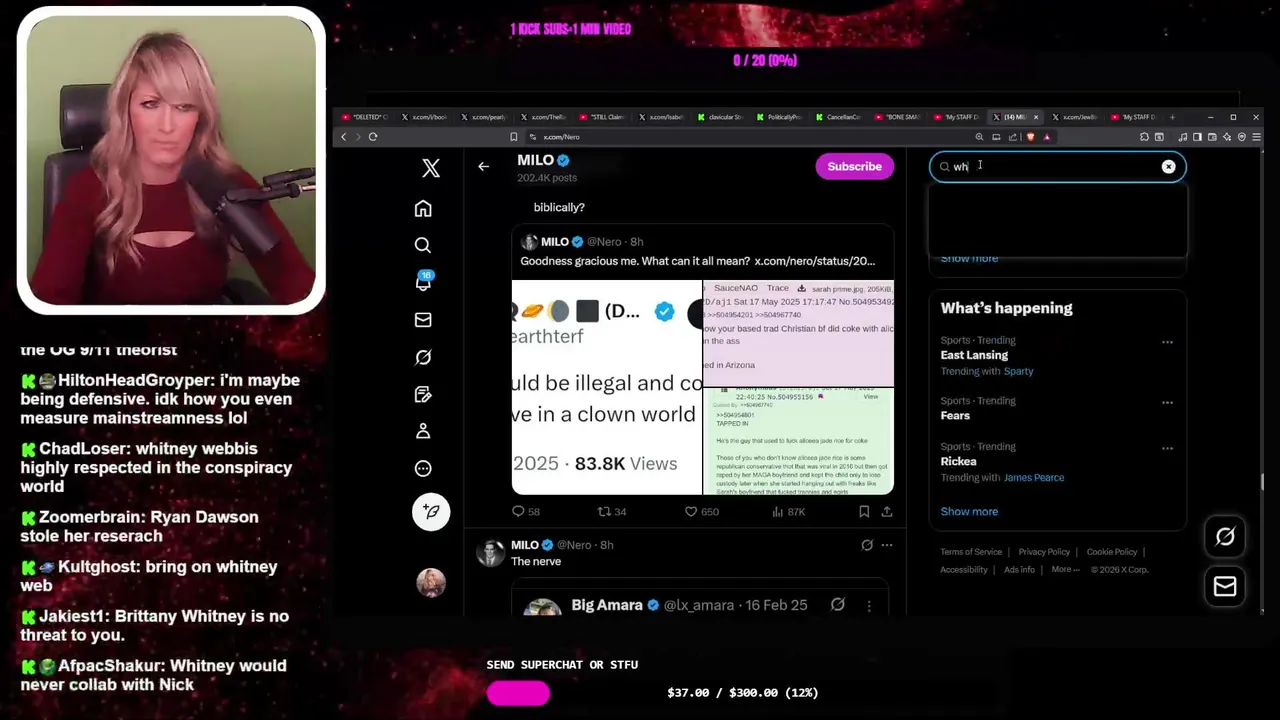1280x720 pixels.
Task: Open the Profile person icon in the sidebar
Action: tap(423, 431)
